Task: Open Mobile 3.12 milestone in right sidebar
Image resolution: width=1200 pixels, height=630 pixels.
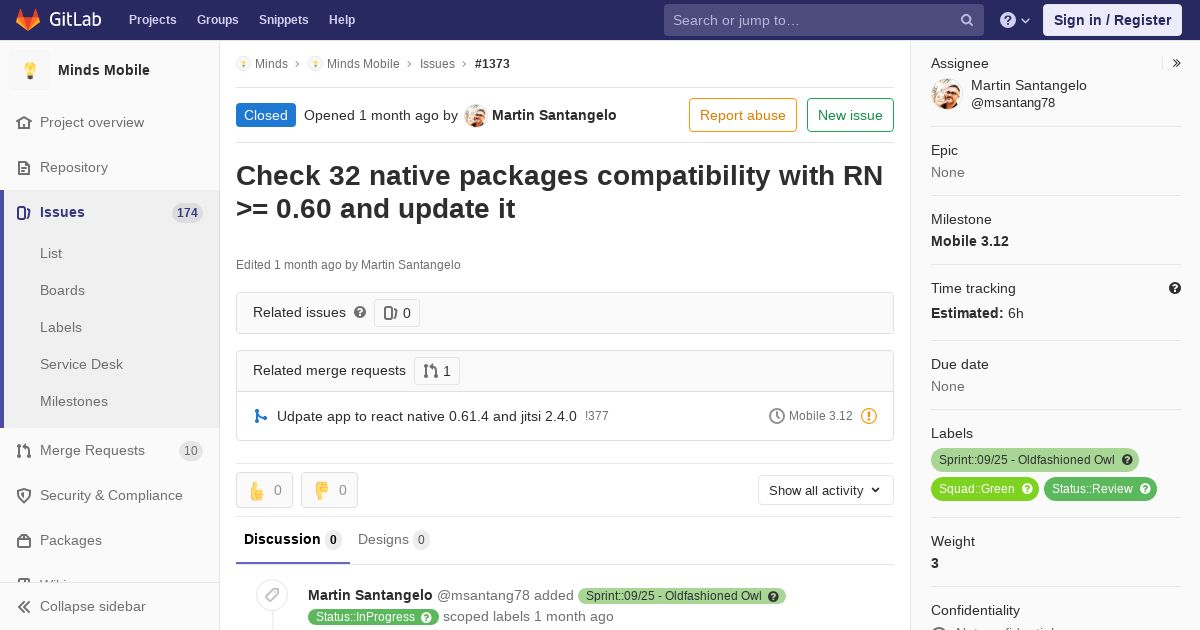Action: click(x=970, y=241)
